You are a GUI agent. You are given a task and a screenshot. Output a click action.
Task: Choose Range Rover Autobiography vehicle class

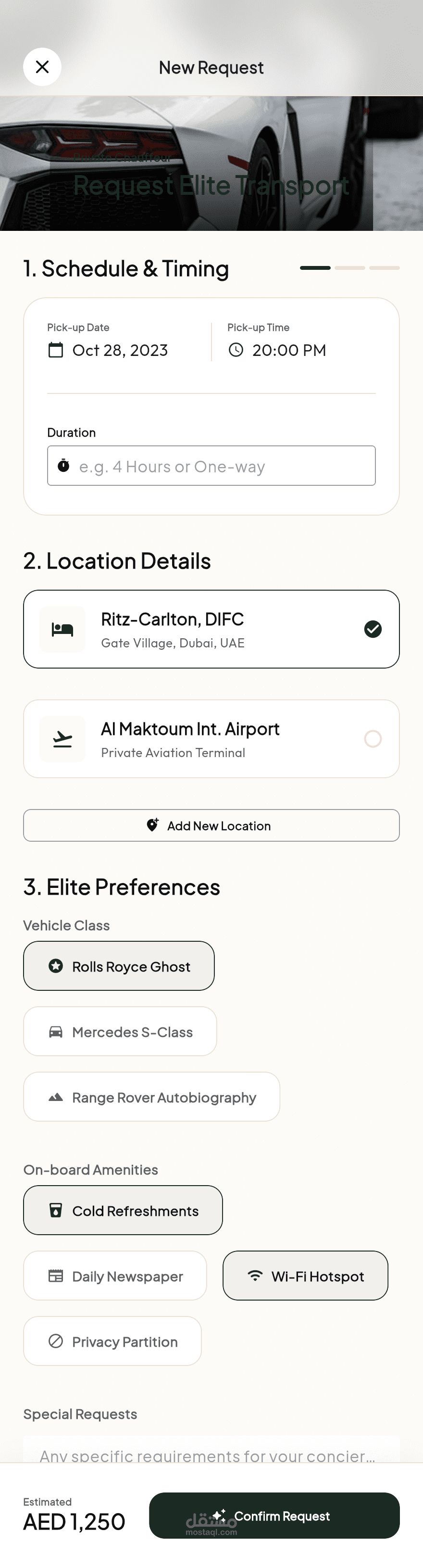coord(151,1097)
